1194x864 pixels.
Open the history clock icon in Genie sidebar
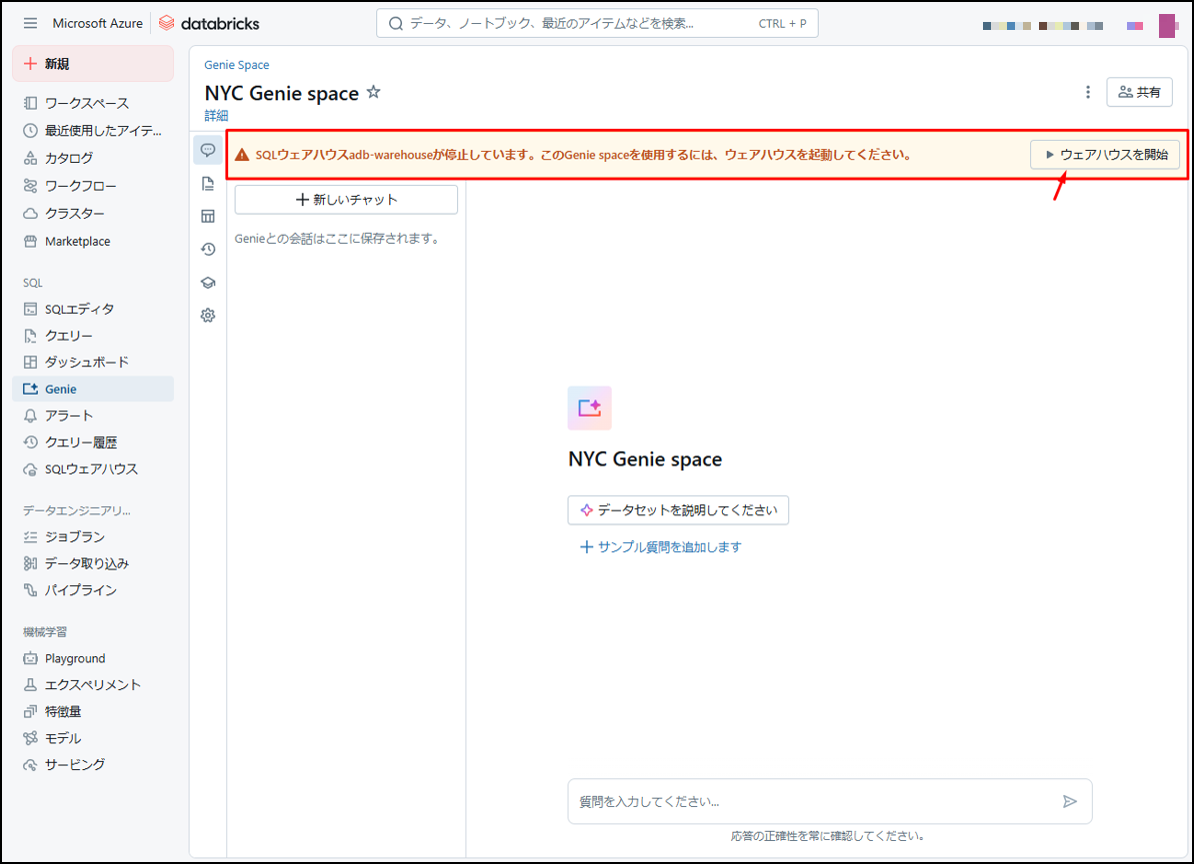[208, 249]
